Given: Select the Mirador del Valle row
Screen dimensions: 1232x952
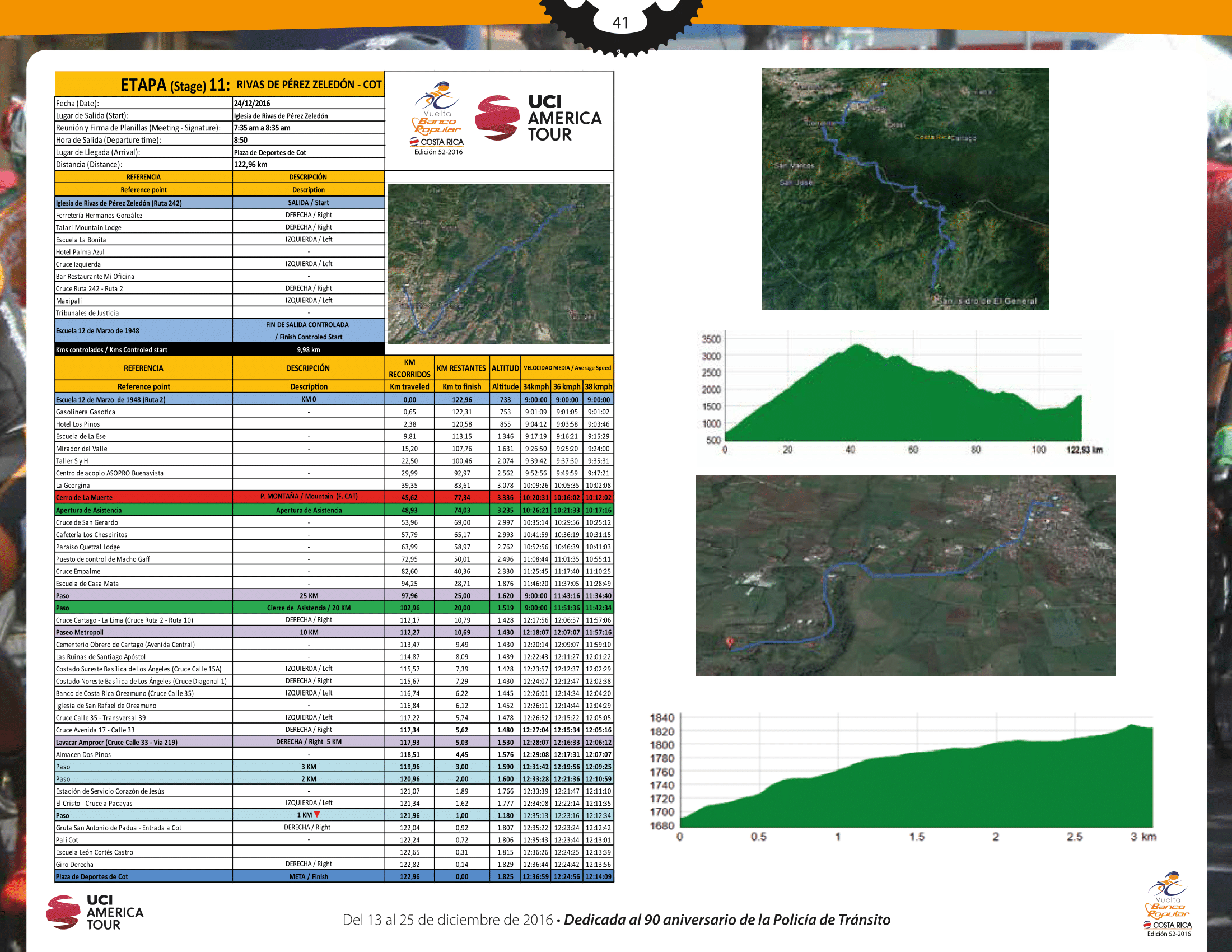Looking at the screenshot, I should click(x=334, y=449).
